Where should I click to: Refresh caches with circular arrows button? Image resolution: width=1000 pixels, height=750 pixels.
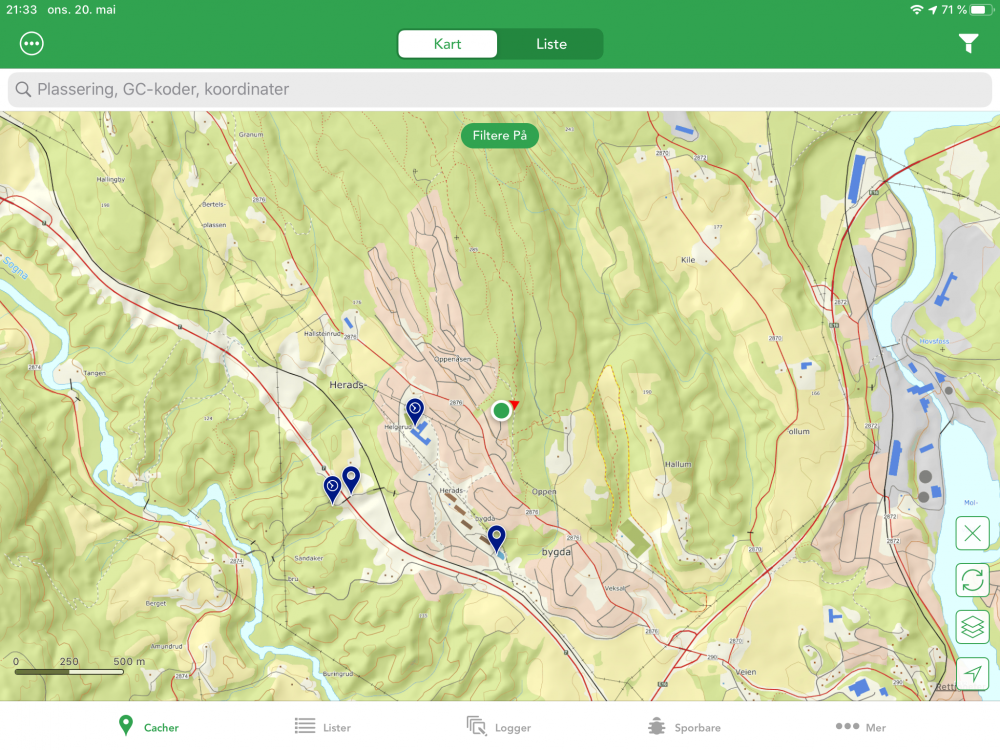tap(972, 580)
